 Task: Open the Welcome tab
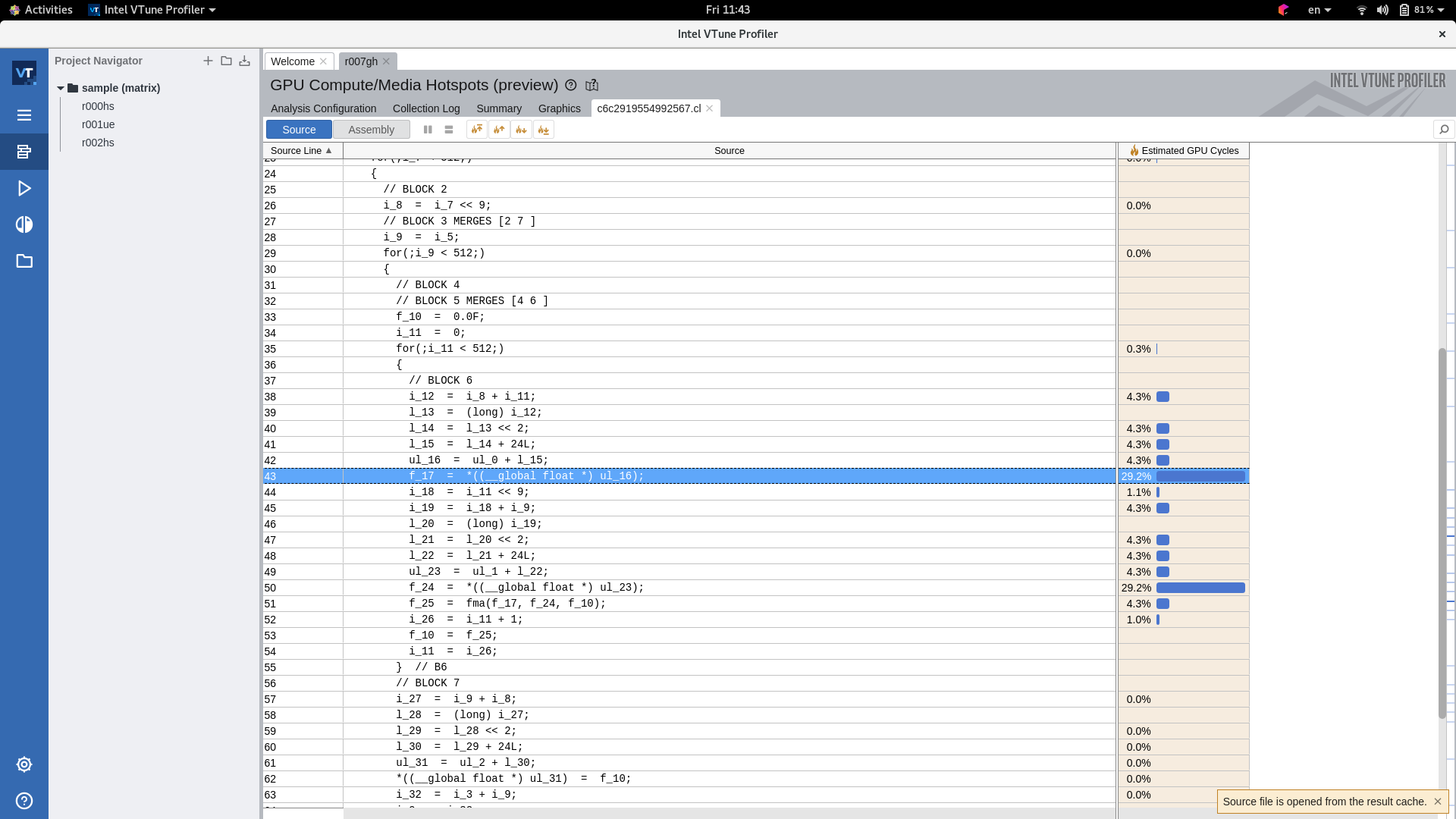click(x=292, y=61)
